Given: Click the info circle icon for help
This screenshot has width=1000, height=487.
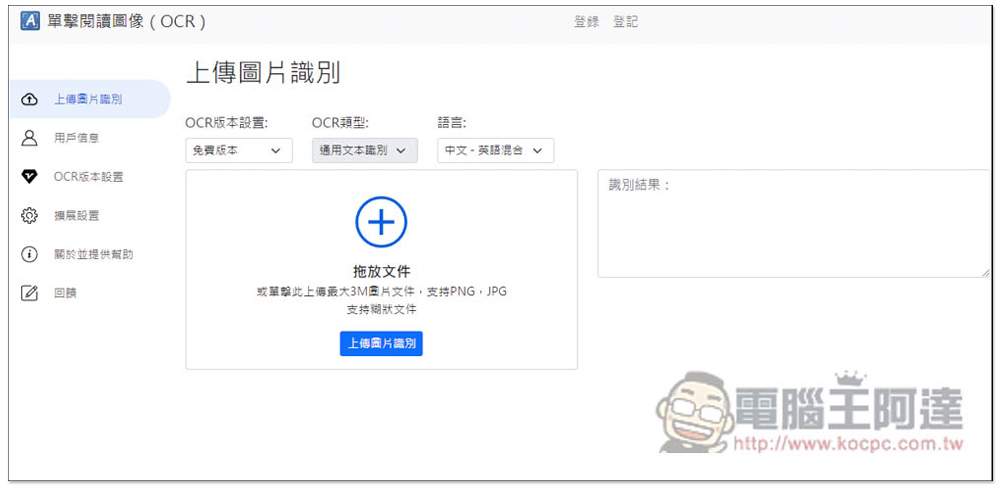Looking at the screenshot, I should 30,254.
